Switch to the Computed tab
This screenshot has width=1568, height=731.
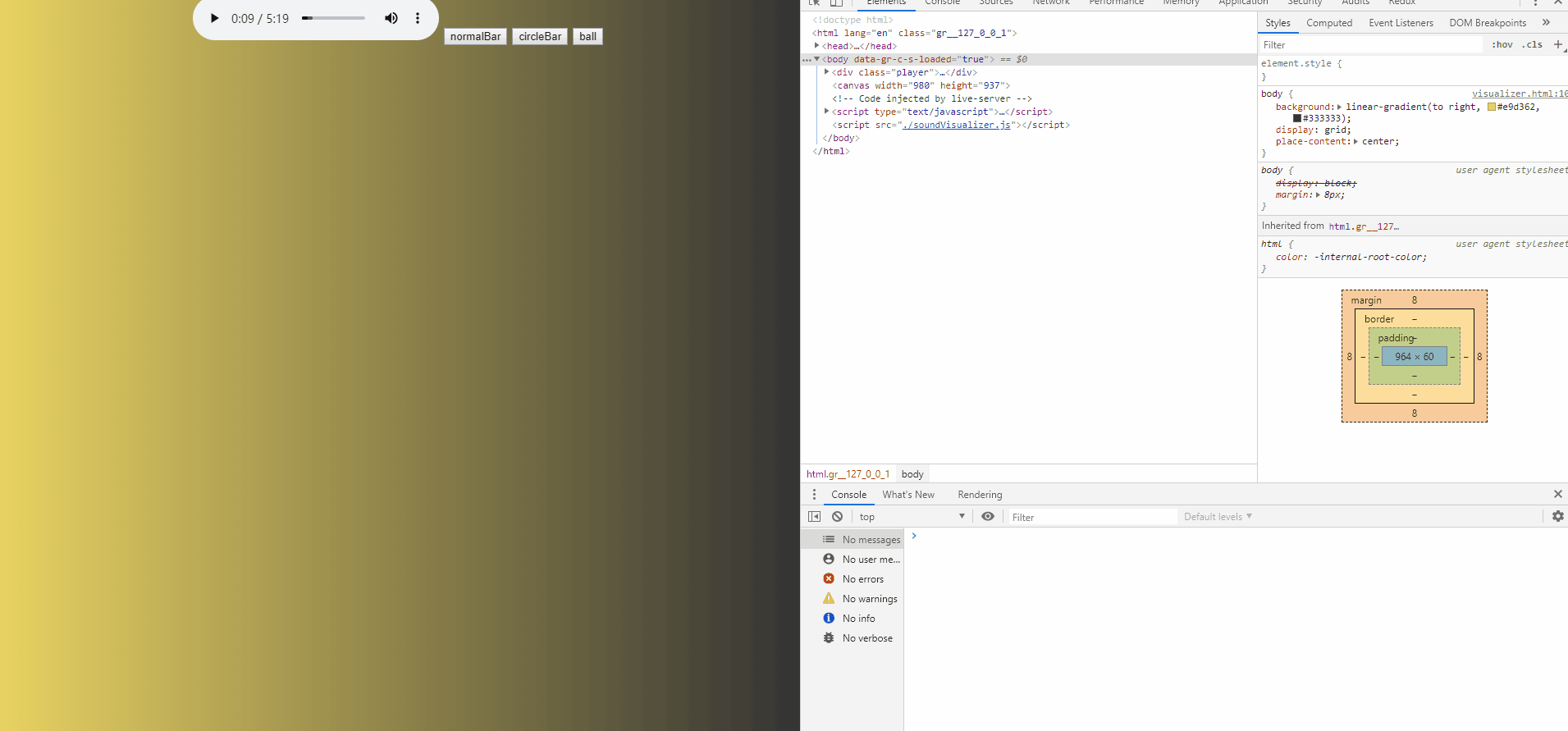click(x=1329, y=22)
